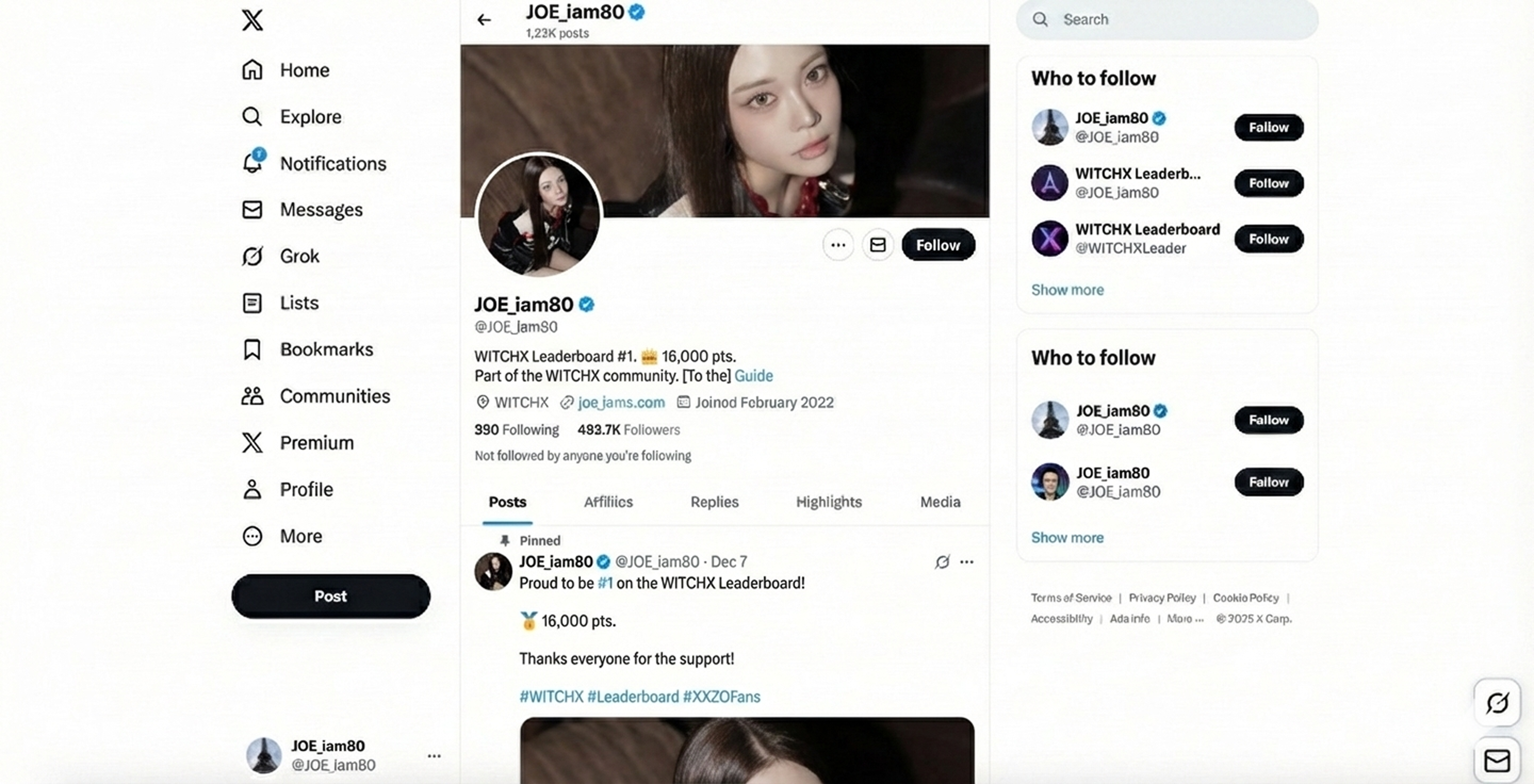Image resolution: width=1534 pixels, height=784 pixels.
Task: Open floating messages envelope button
Action: (1496, 760)
